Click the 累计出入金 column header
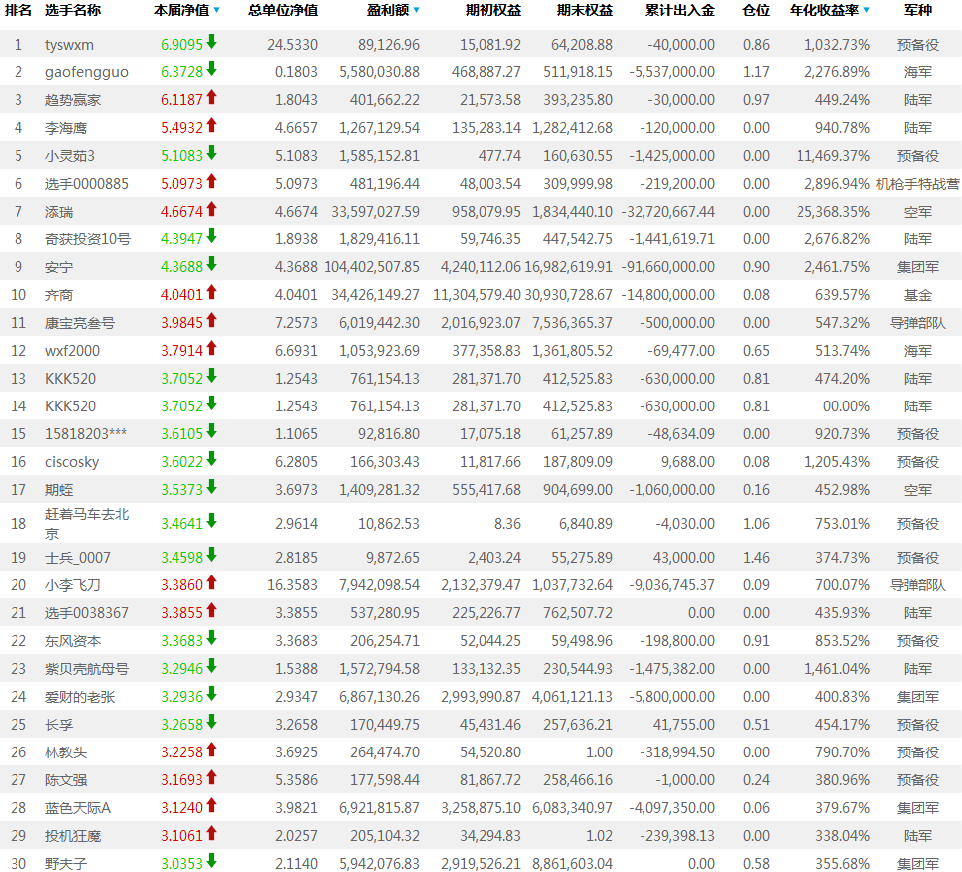The height and width of the screenshot is (872, 962). click(x=680, y=10)
